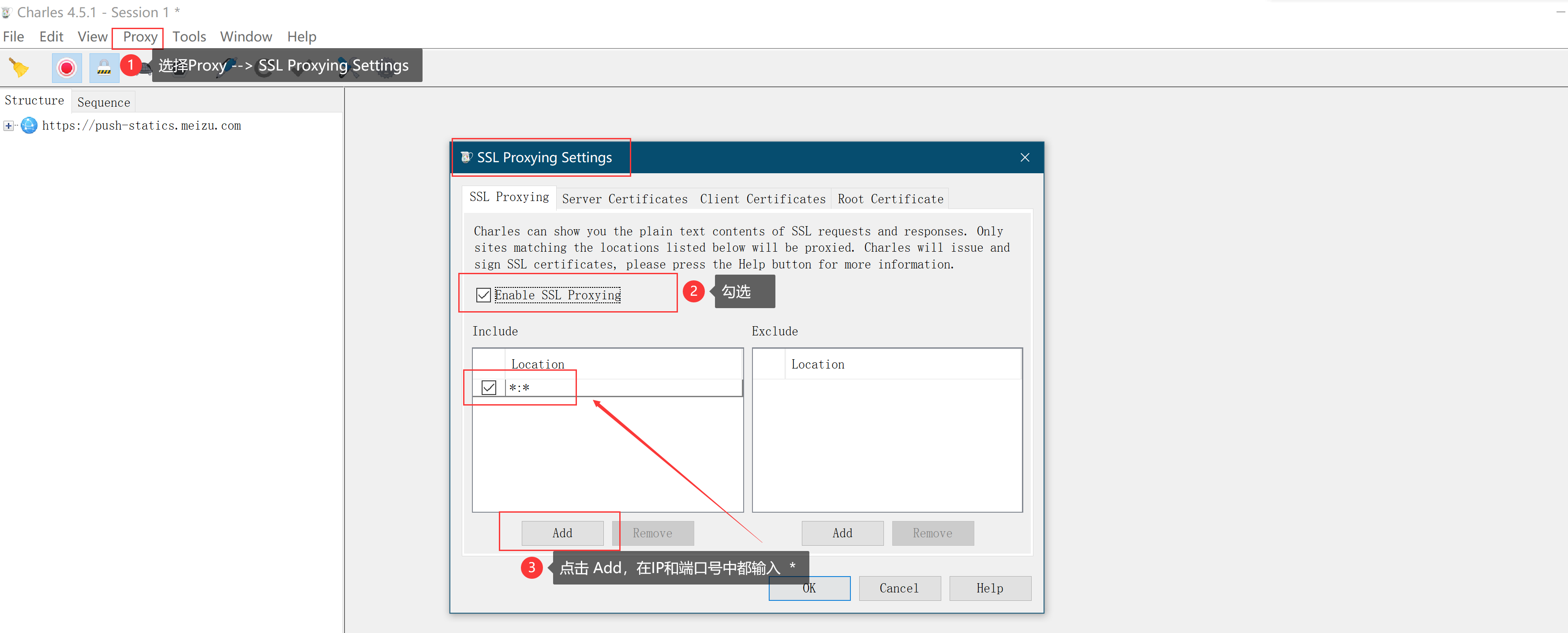Open the Proxy menu
1568x633 pixels.
pyautogui.click(x=140, y=37)
